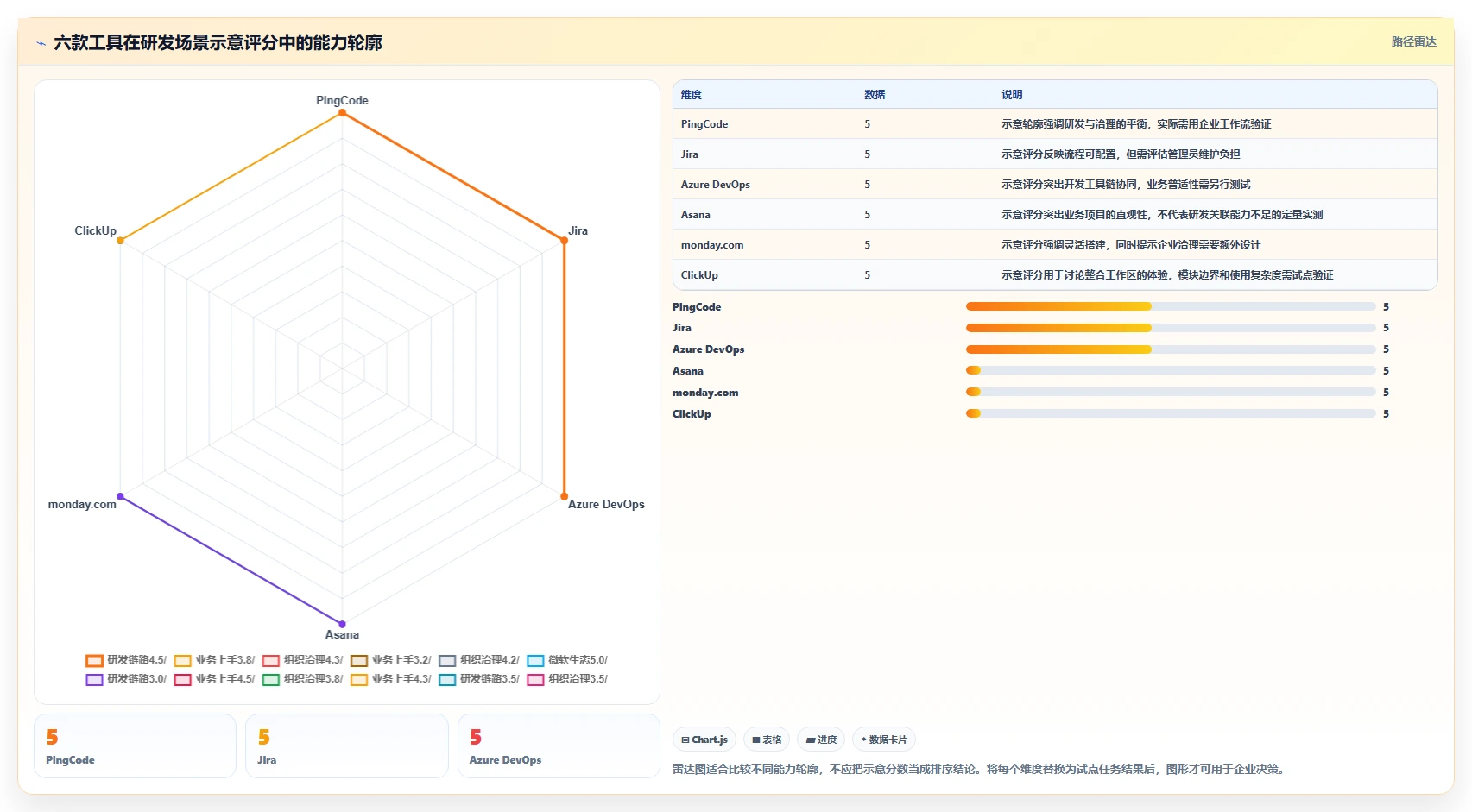Click the ClickUp axis label on radar

tap(95, 230)
